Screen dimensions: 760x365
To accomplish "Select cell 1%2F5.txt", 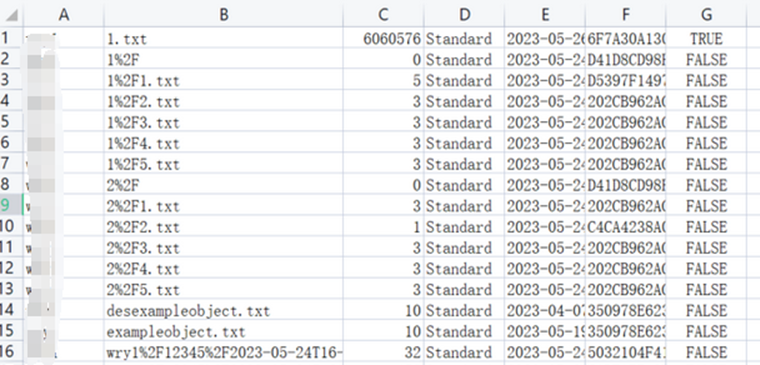I will click(223, 164).
